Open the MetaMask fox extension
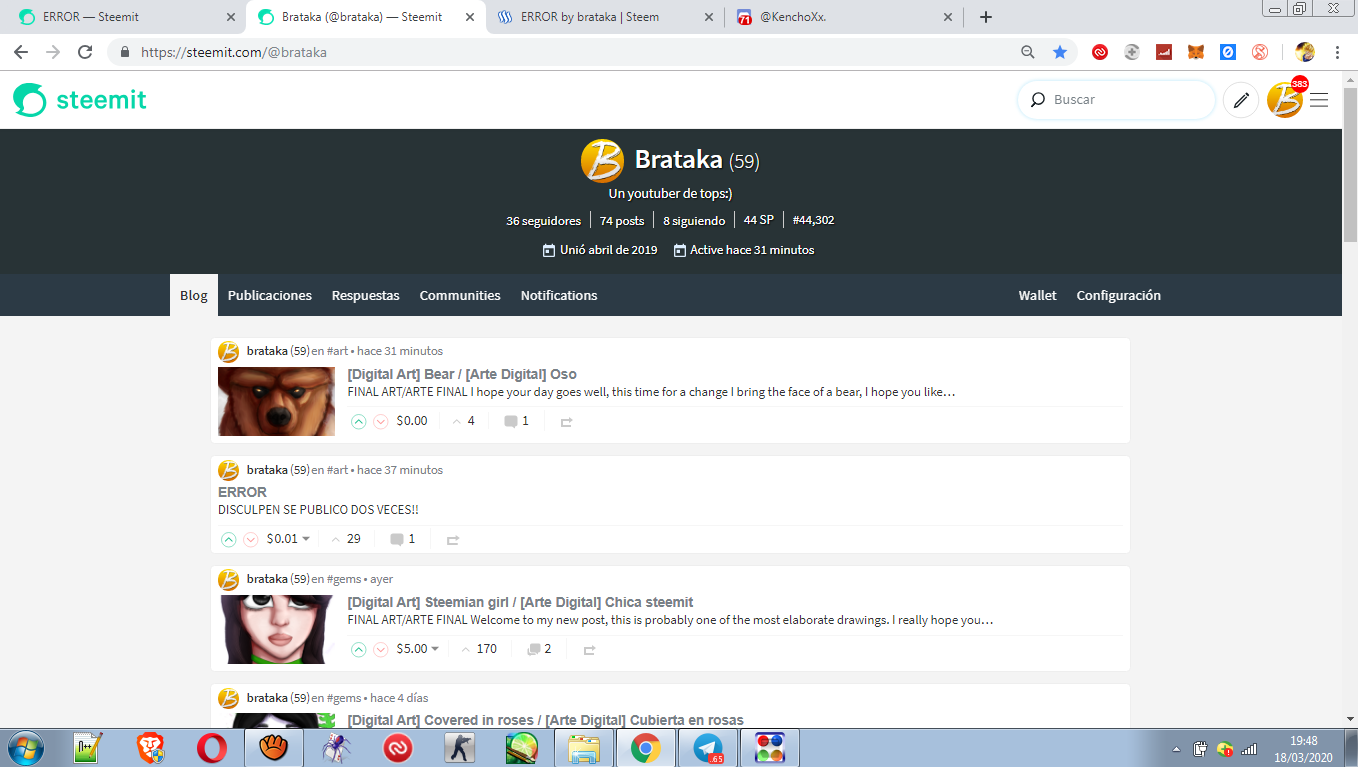1358x767 pixels. click(1196, 52)
